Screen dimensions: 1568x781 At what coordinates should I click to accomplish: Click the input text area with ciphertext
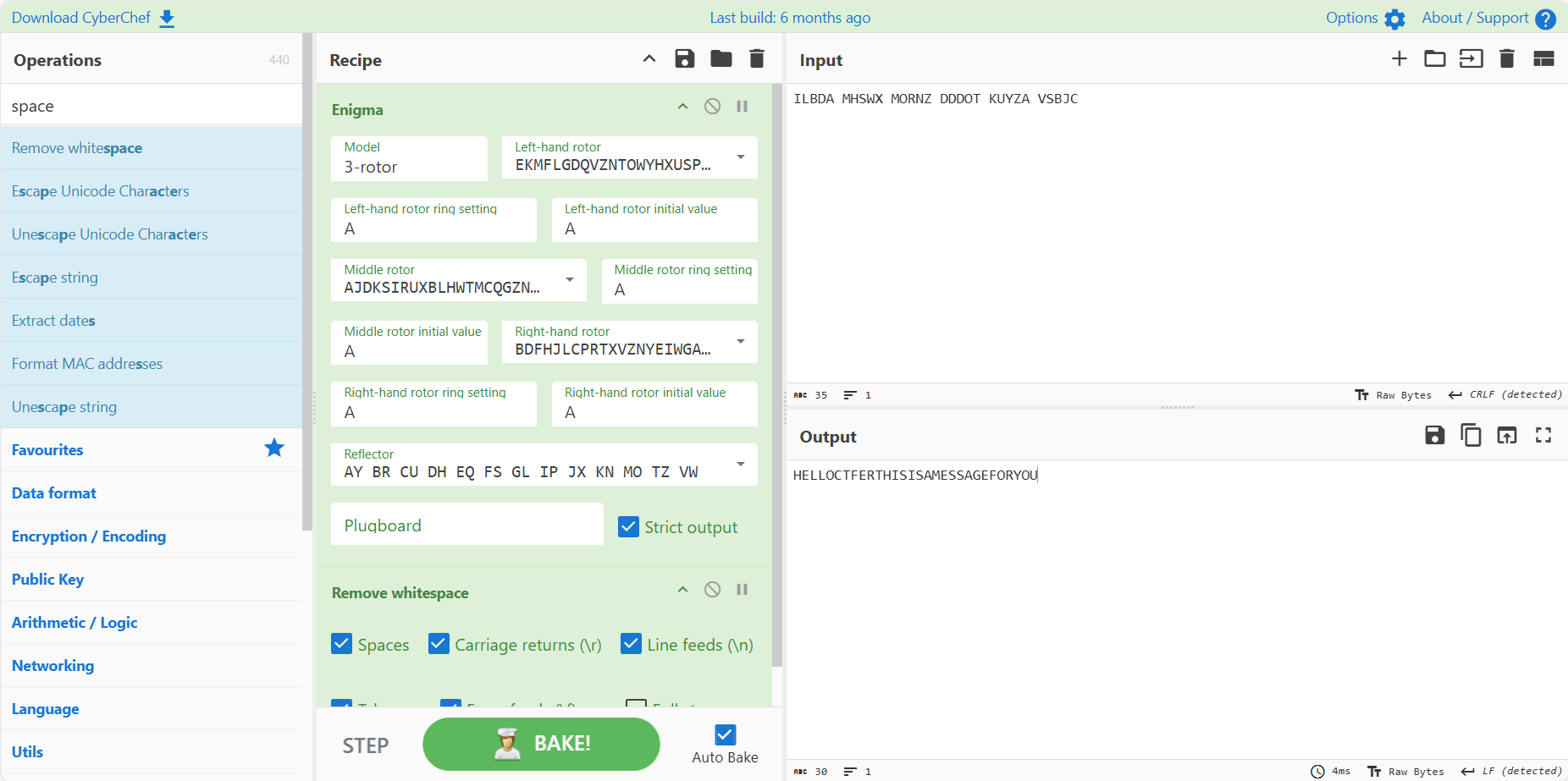(1177, 233)
